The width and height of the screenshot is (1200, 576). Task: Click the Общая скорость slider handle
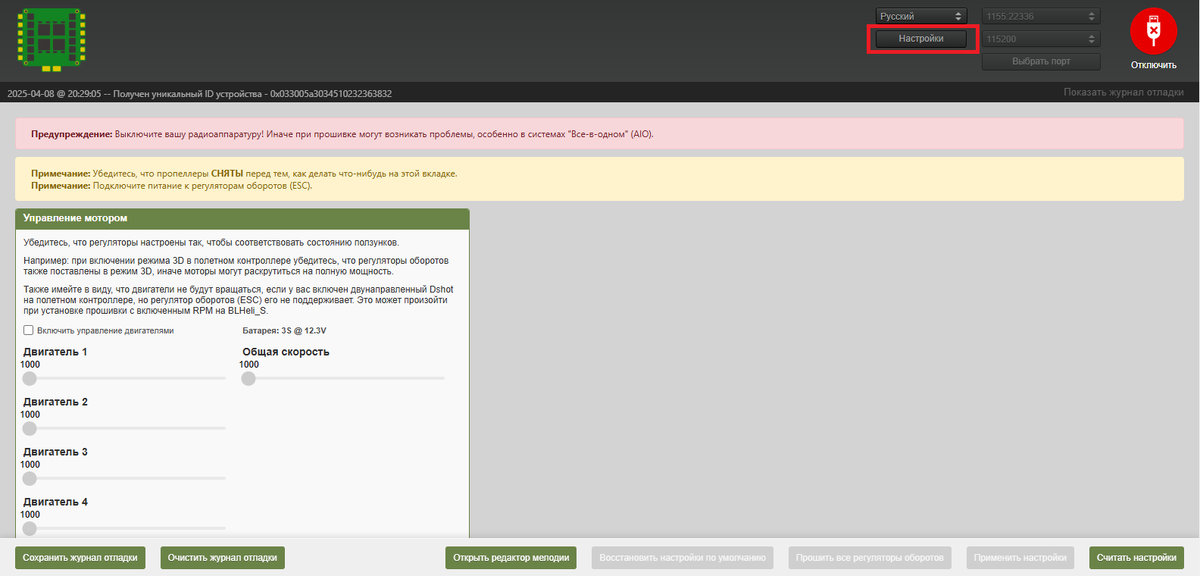coord(249,378)
